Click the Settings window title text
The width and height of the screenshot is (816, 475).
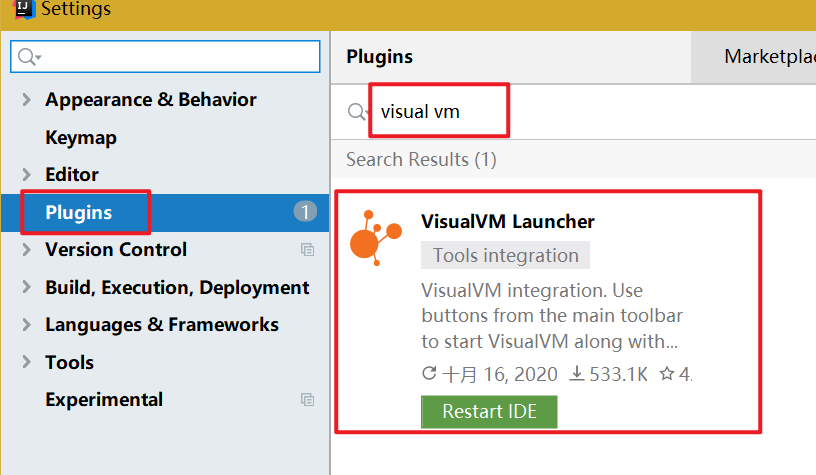point(76,9)
